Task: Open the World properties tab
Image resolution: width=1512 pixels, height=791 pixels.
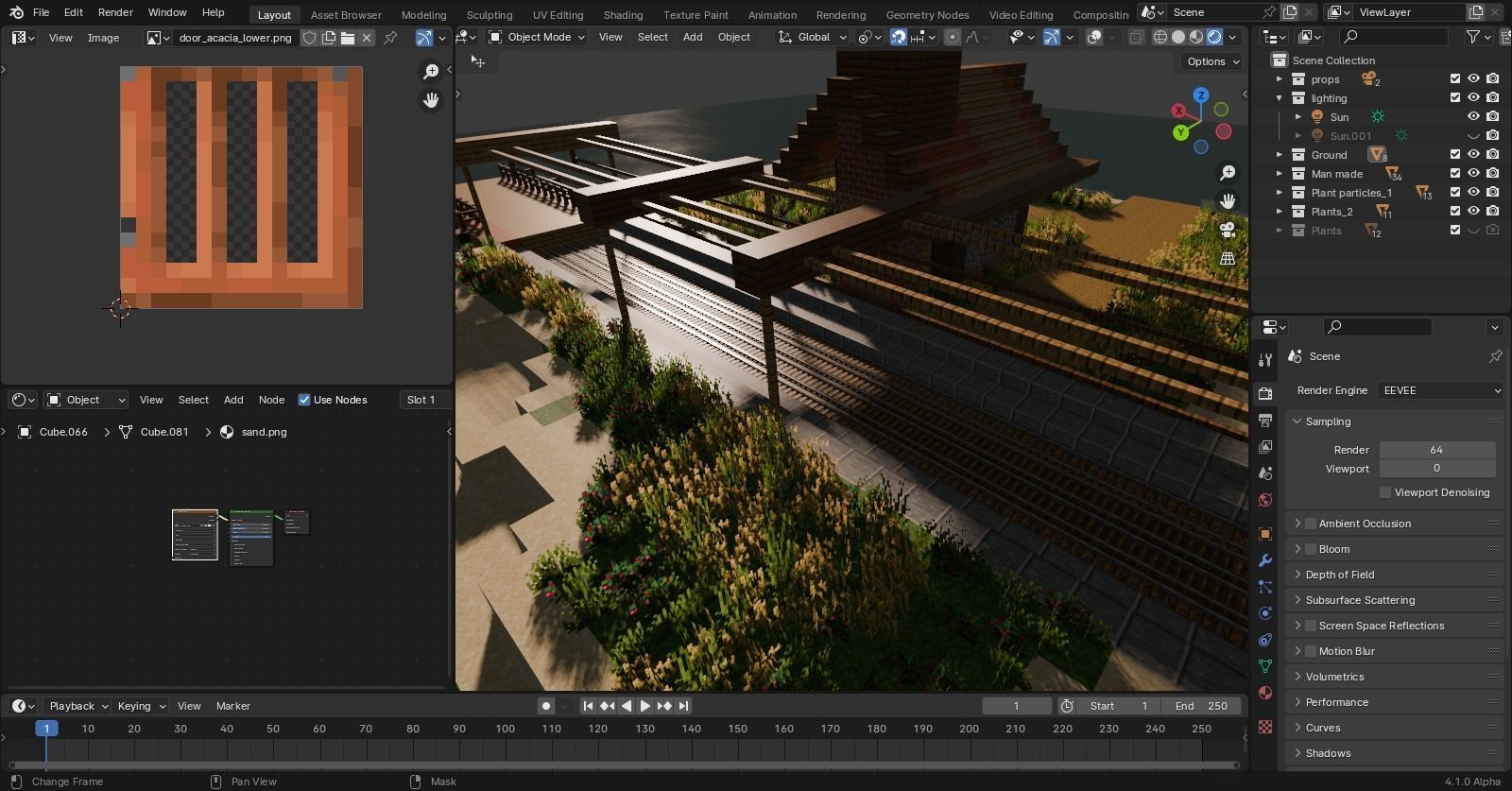Action: pyautogui.click(x=1265, y=500)
